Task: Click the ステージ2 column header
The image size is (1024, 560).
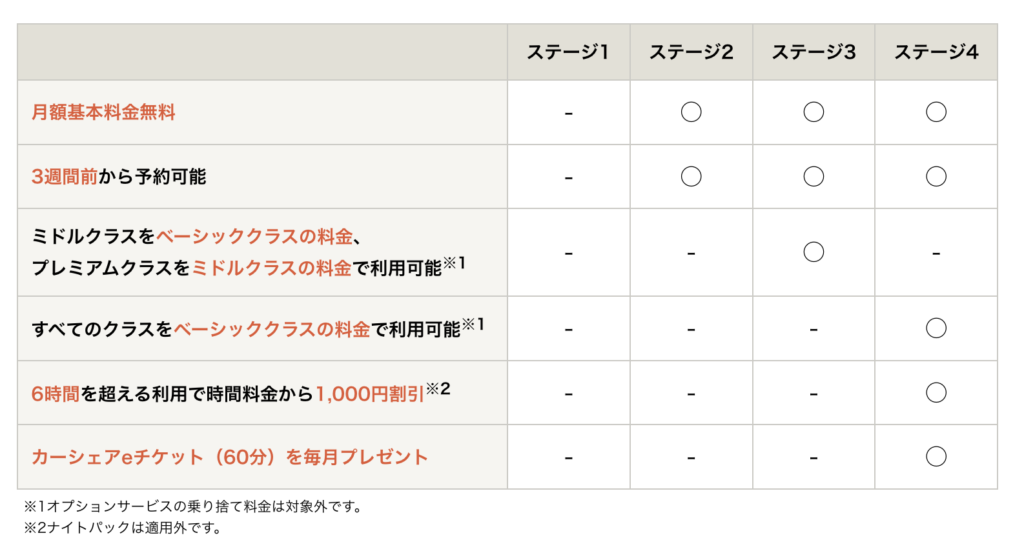Action: click(x=691, y=52)
